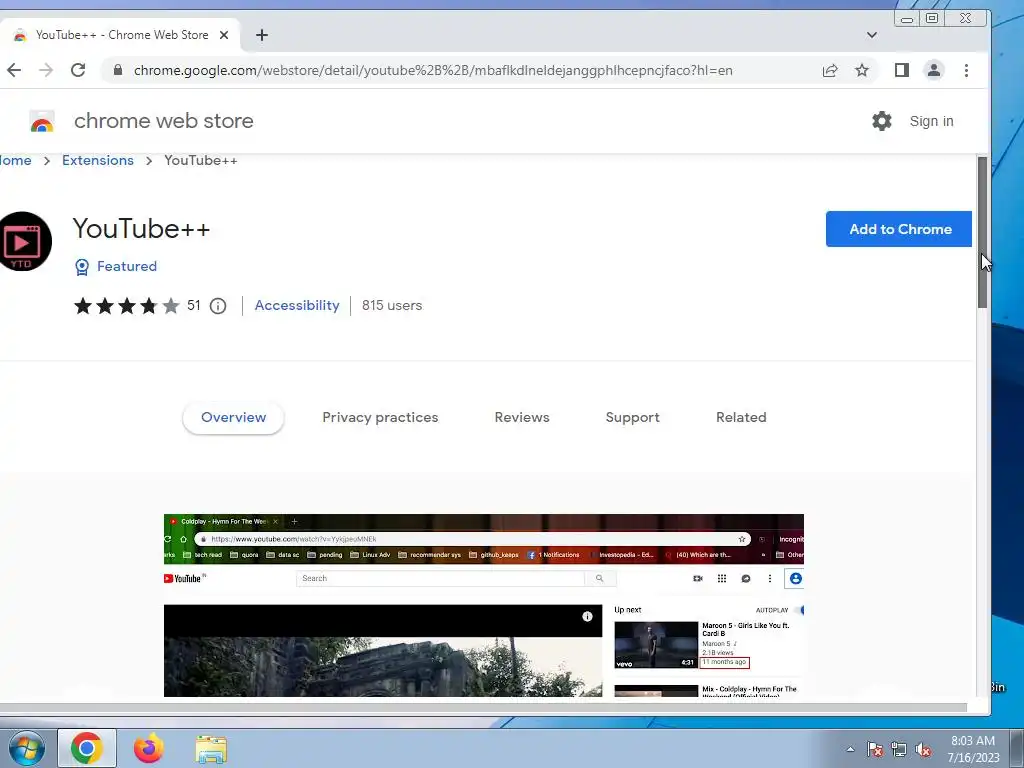Click the extension screenshot preview image

(x=484, y=605)
